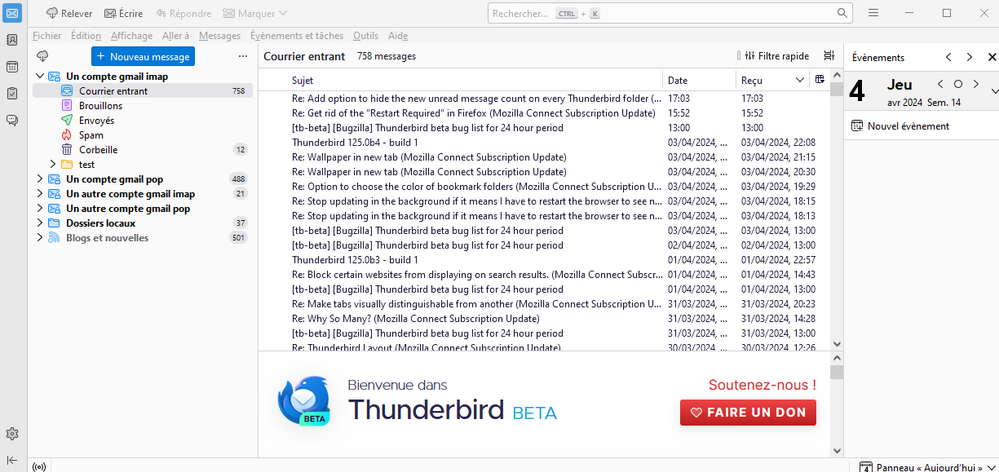Collapse the spaces toolbar with bottom-left arrow
The image size is (999, 472).
(12, 459)
